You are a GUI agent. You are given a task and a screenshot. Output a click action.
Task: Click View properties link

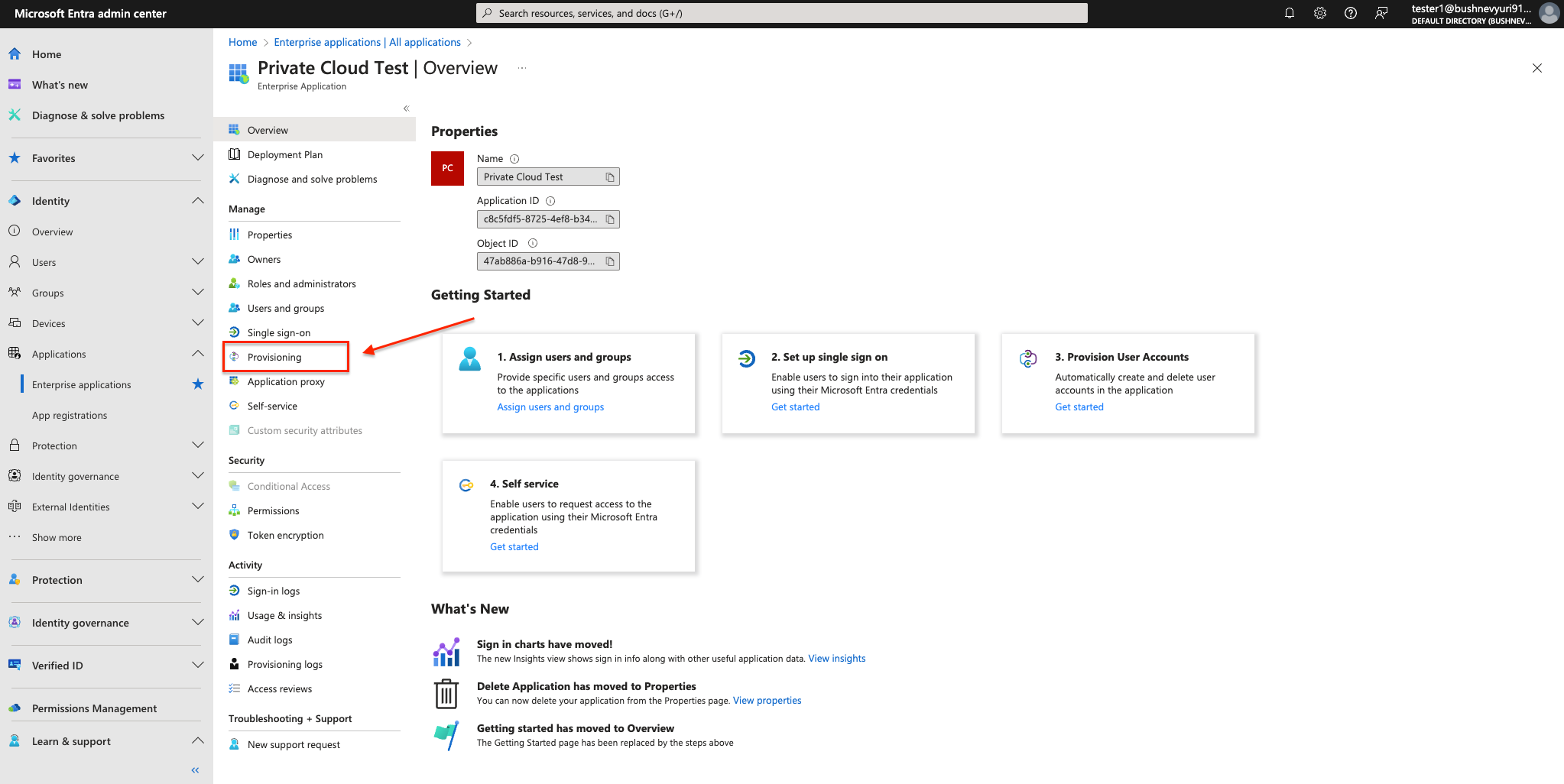point(767,701)
